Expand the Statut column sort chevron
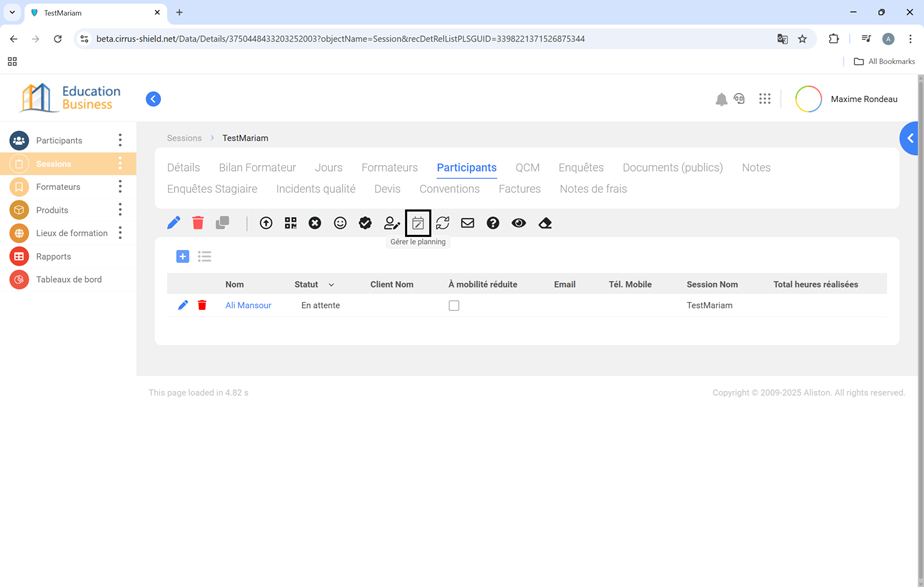 click(x=332, y=285)
